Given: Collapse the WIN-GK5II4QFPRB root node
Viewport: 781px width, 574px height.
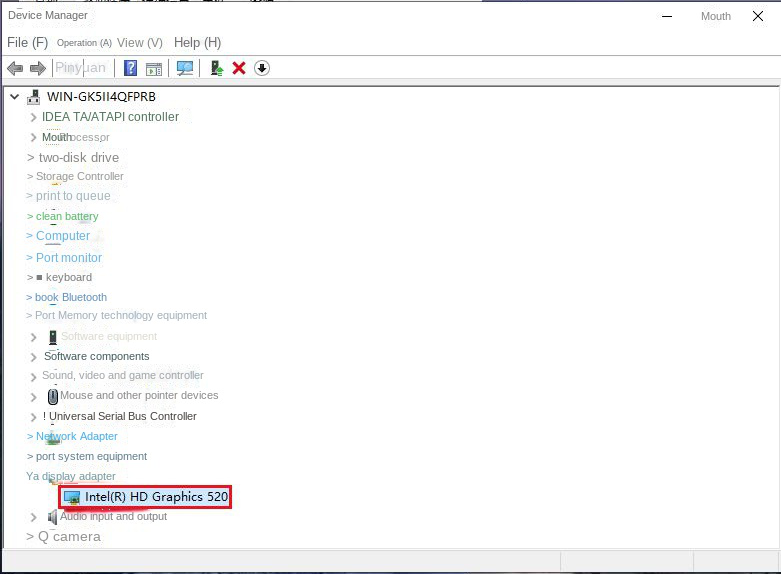Looking at the screenshot, I should [x=15, y=97].
